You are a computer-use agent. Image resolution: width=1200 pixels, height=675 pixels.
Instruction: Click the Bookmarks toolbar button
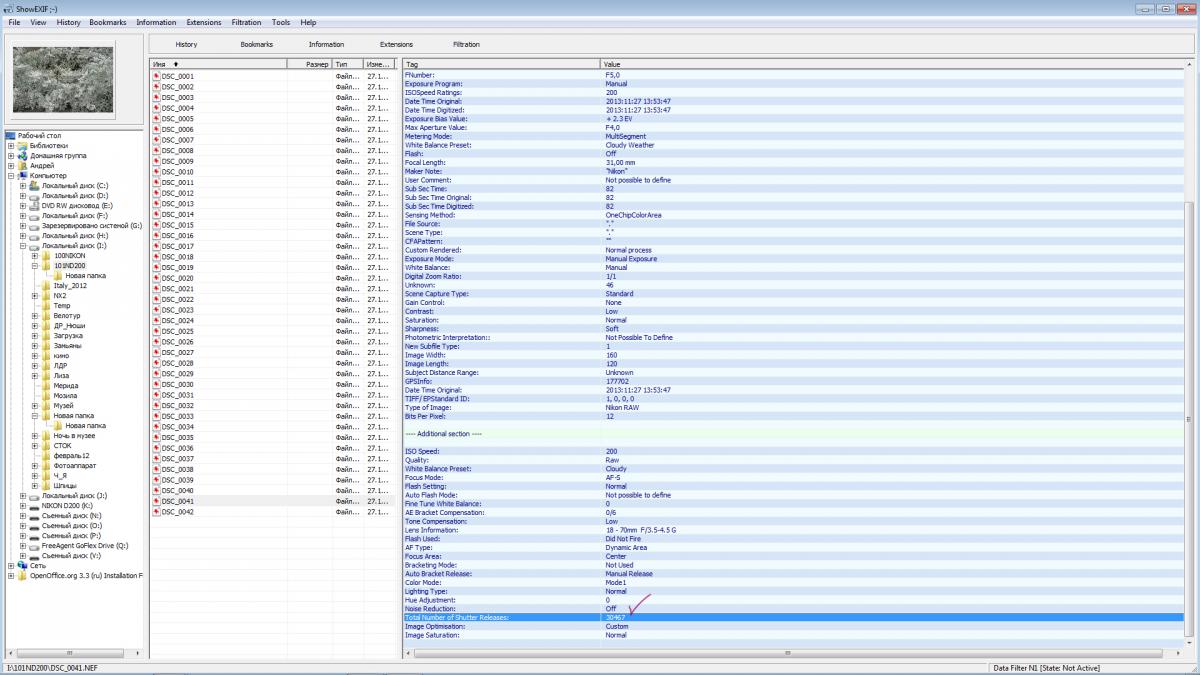[256, 44]
